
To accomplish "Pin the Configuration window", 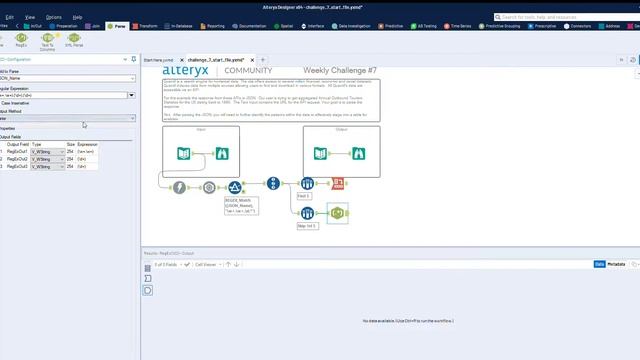I will (133, 59).
